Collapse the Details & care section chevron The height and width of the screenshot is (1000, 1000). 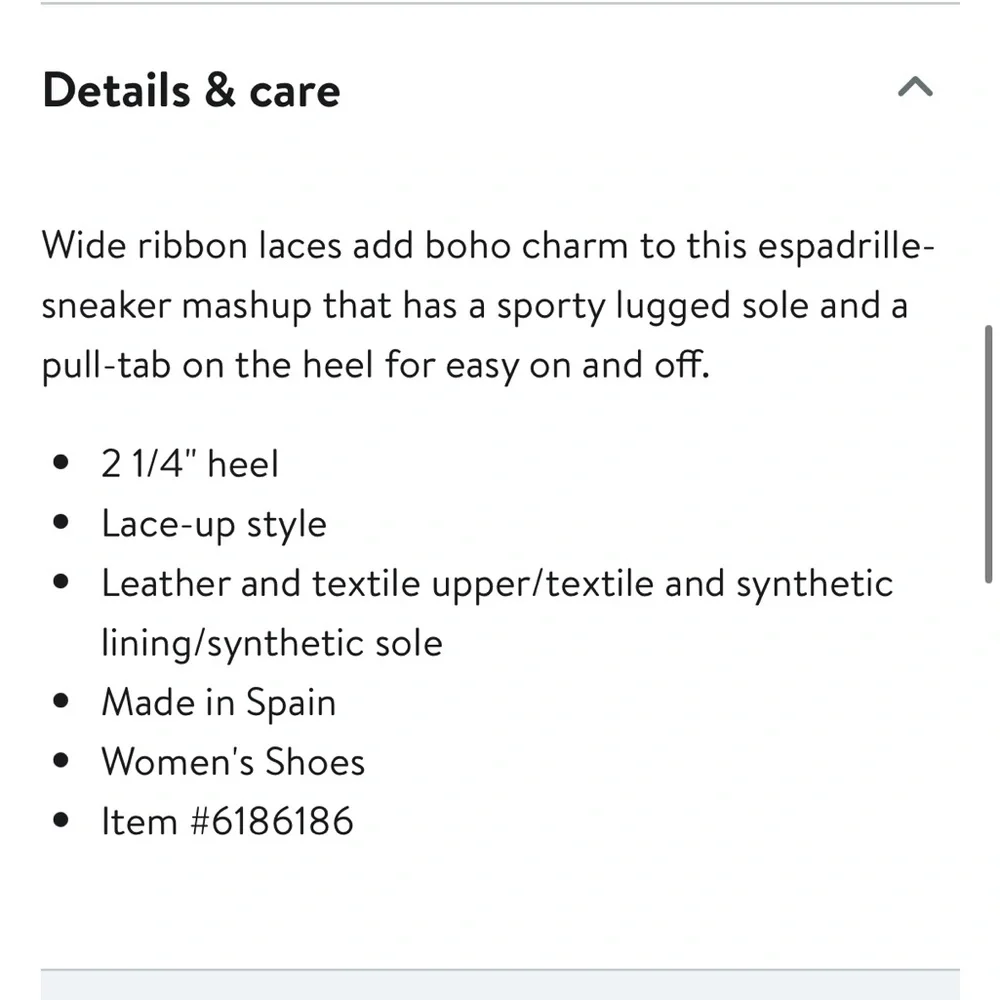pyautogui.click(x=915, y=88)
